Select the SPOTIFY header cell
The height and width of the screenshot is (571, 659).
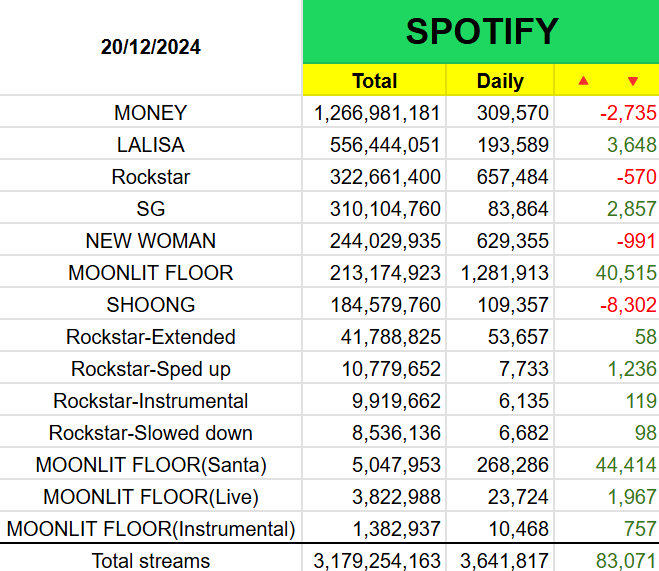[481, 32]
